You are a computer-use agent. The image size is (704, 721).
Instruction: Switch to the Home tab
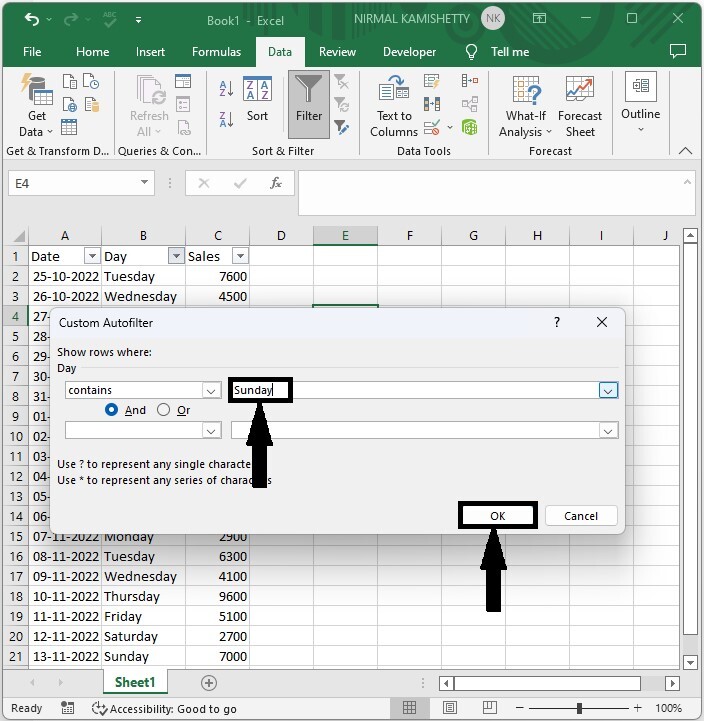(92, 52)
